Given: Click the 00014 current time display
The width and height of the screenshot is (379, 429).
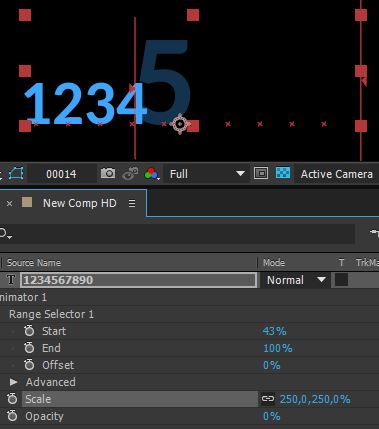Looking at the screenshot, I should click(61, 174).
